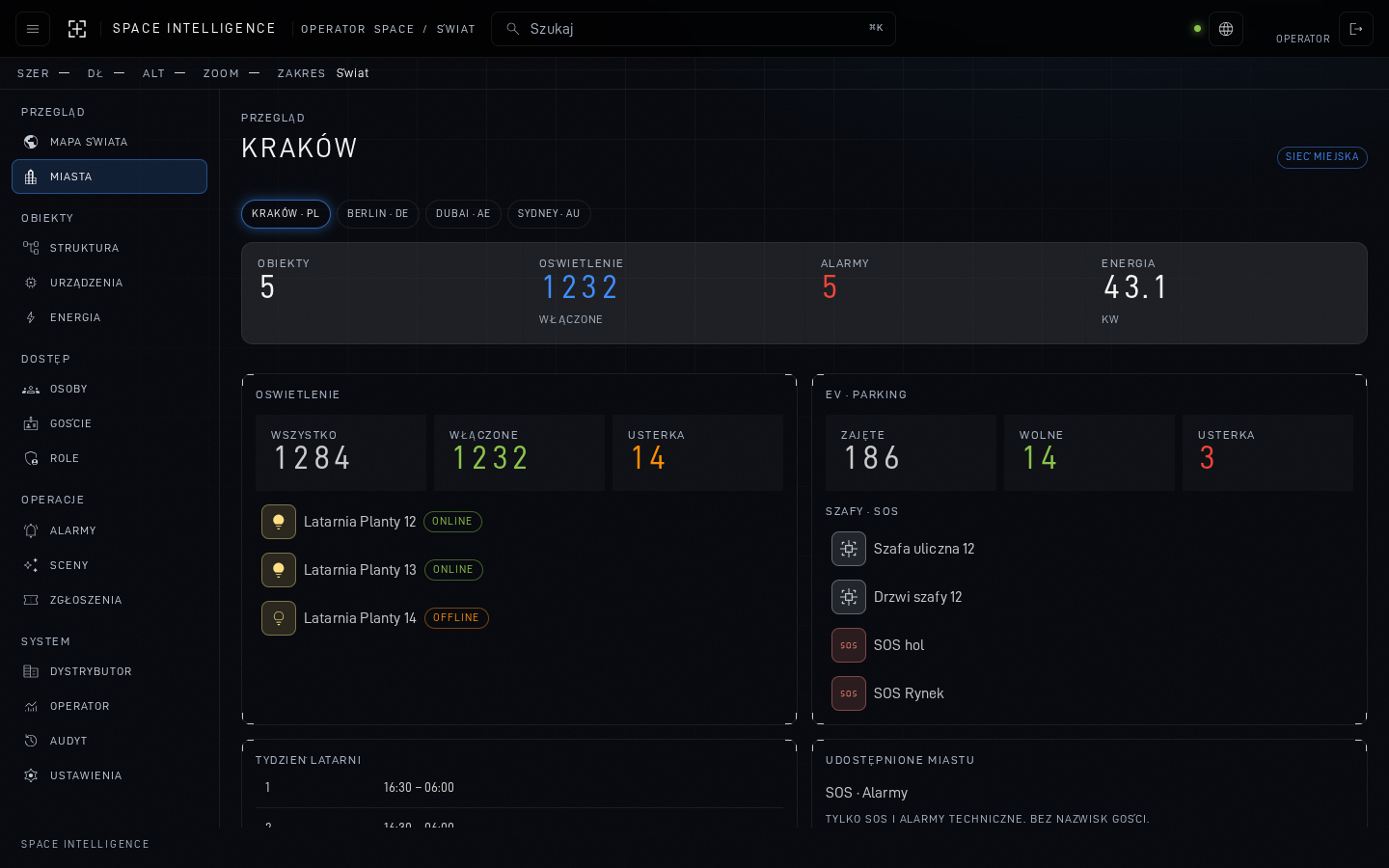The image size is (1389, 868).
Task: Click the Szafa uliczna 12 device icon
Action: (x=849, y=549)
